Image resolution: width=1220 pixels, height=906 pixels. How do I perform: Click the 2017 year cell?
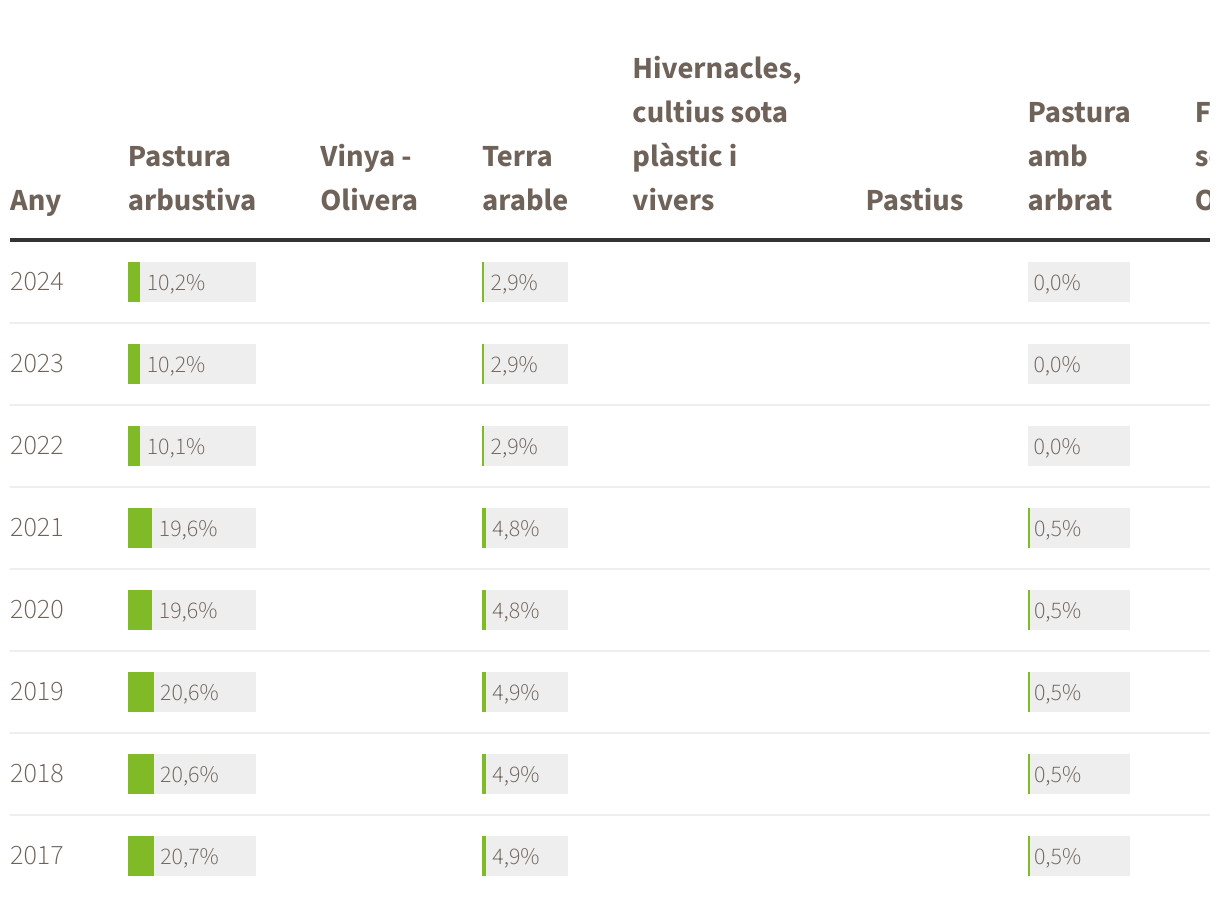tap(37, 856)
